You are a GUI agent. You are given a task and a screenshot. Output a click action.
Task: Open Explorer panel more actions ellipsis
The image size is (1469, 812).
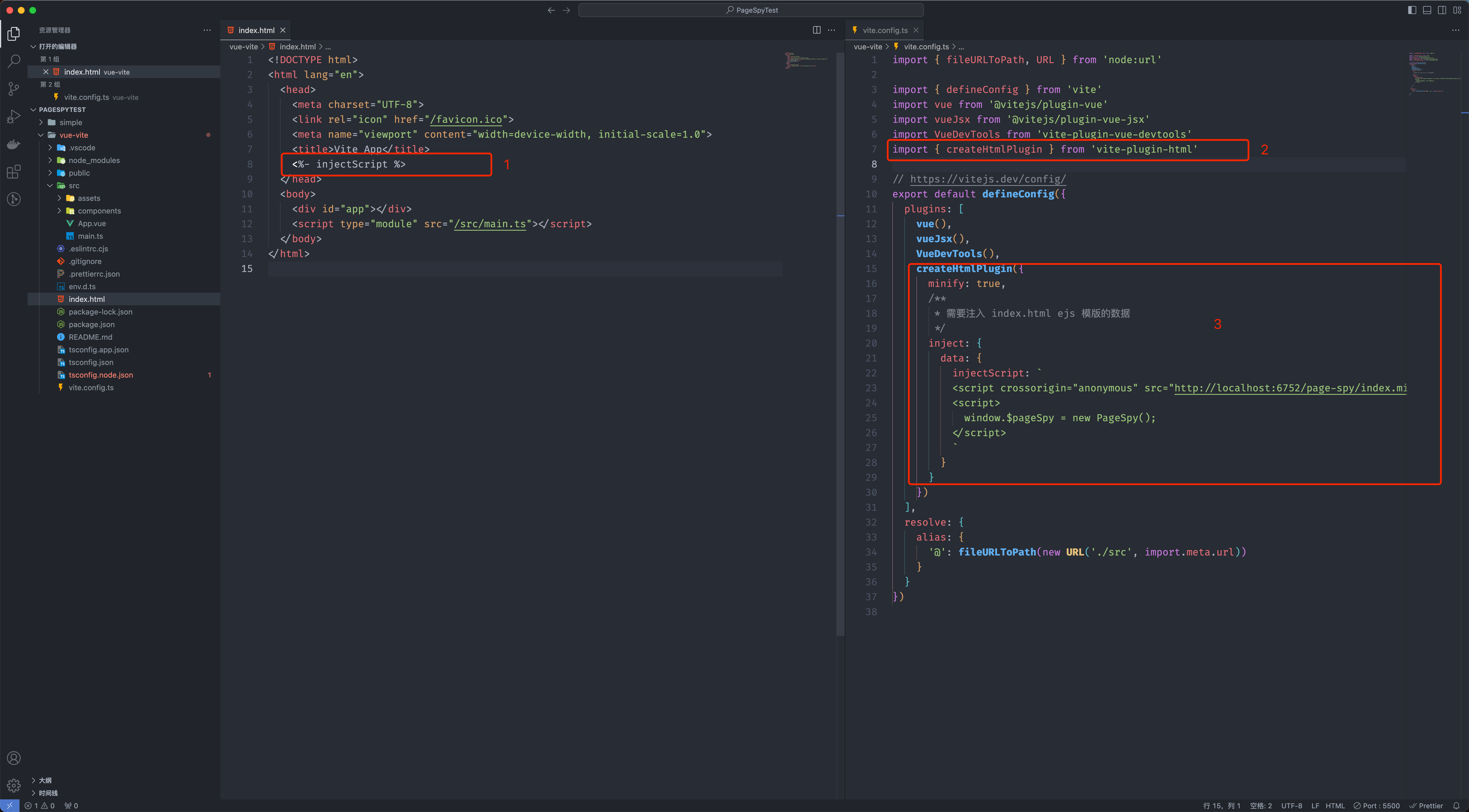coord(207,30)
